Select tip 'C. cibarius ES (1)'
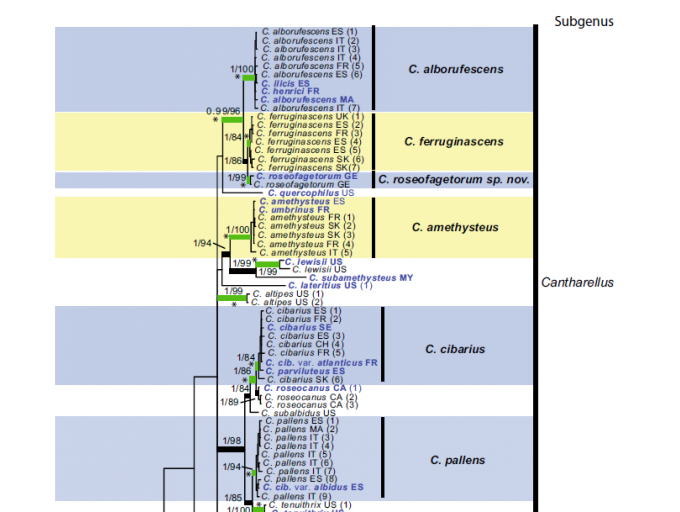The image size is (680, 512). [303, 311]
